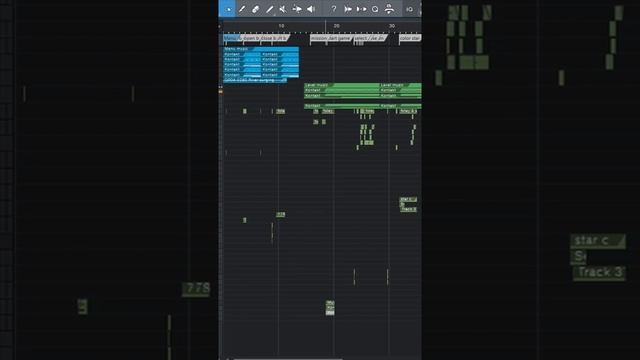The image size is (640, 360).
Task: Select the 'select / zoom in' marker
Action: pyautogui.click(x=370, y=38)
